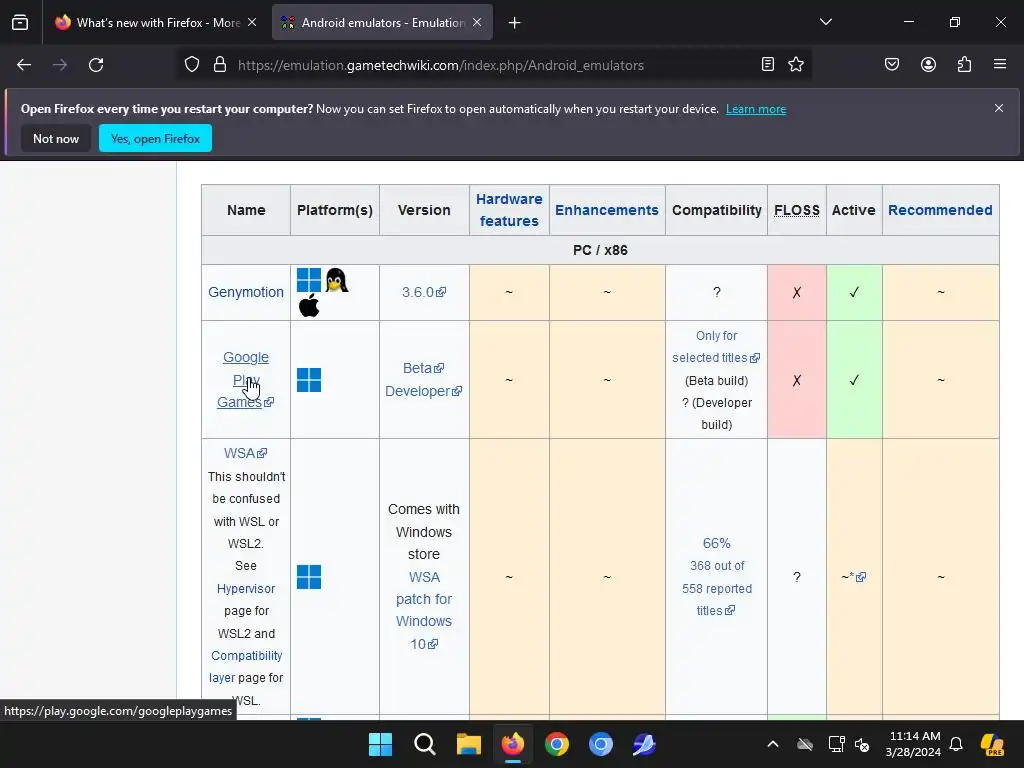List all tabs dropdown arrow
1024x768 pixels.
coord(825,22)
